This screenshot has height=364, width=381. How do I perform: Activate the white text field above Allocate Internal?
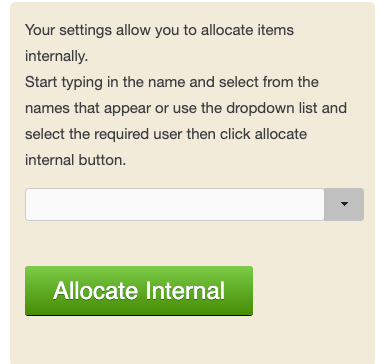click(x=175, y=204)
